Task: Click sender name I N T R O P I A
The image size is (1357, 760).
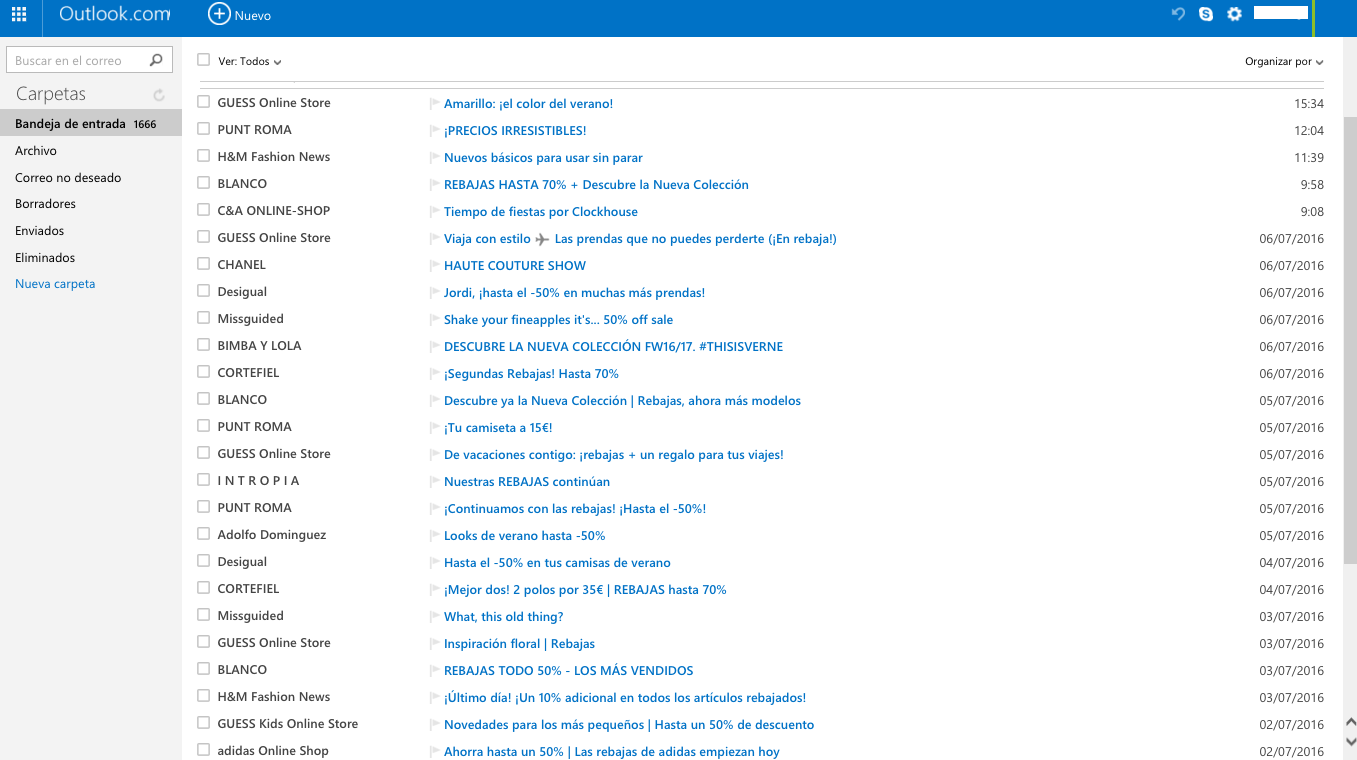Action: point(258,481)
